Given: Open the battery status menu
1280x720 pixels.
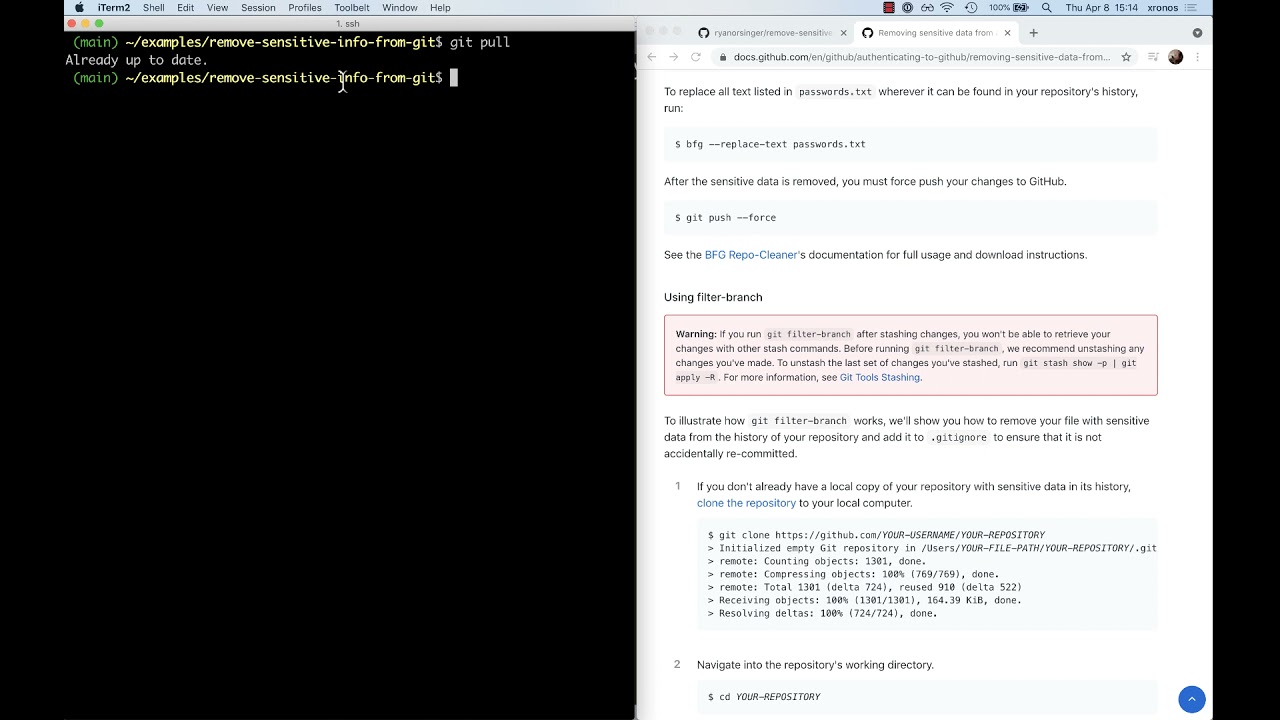Looking at the screenshot, I should coord(1007,8).
